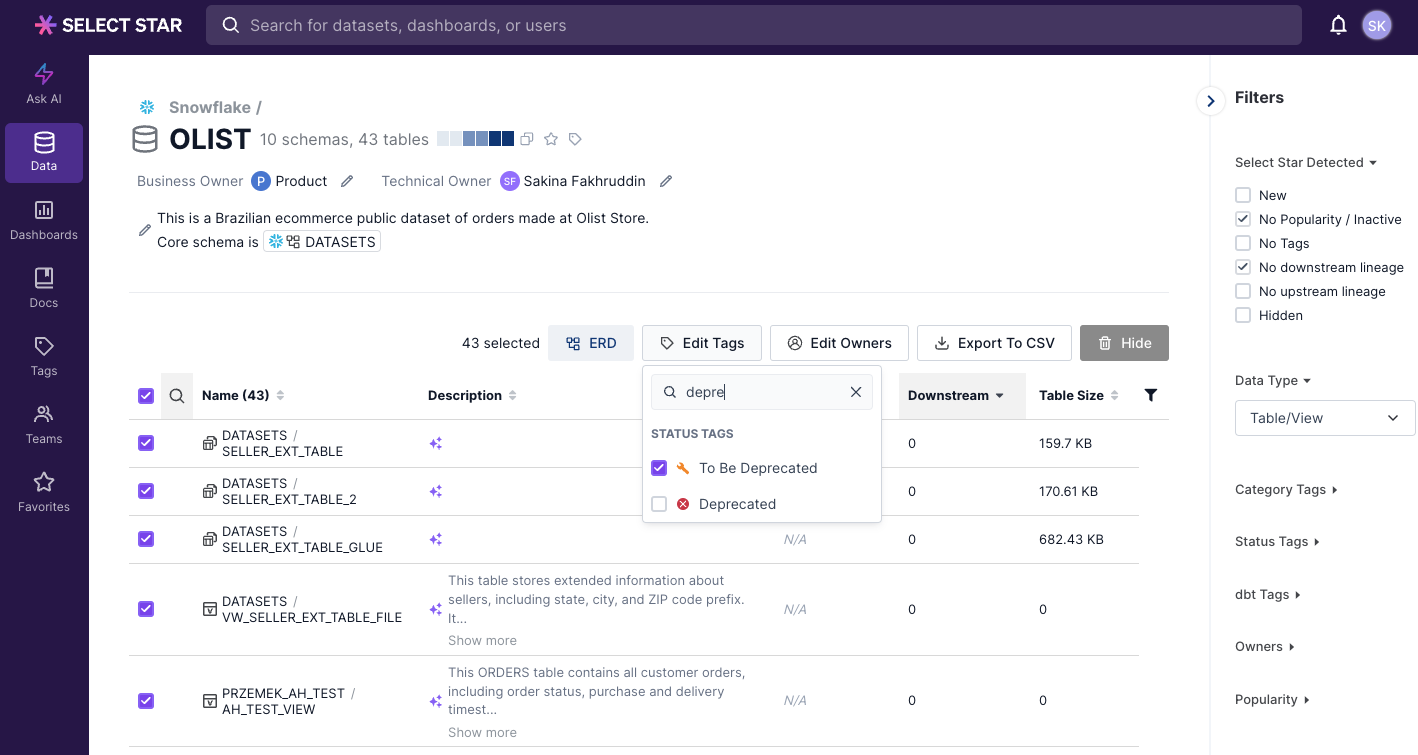
Task: Expand the Owners filter
Action: (1265, 646)
